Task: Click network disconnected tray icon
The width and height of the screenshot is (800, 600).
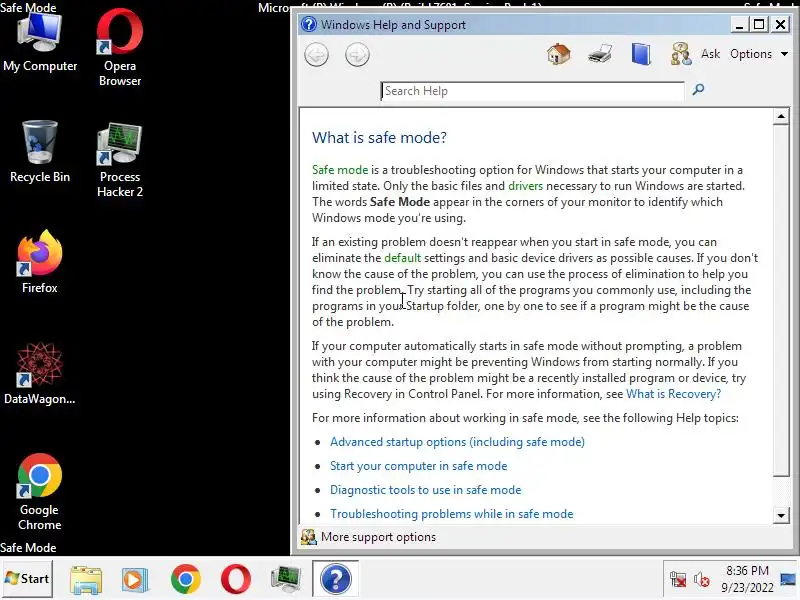Action: click(678, 580)
